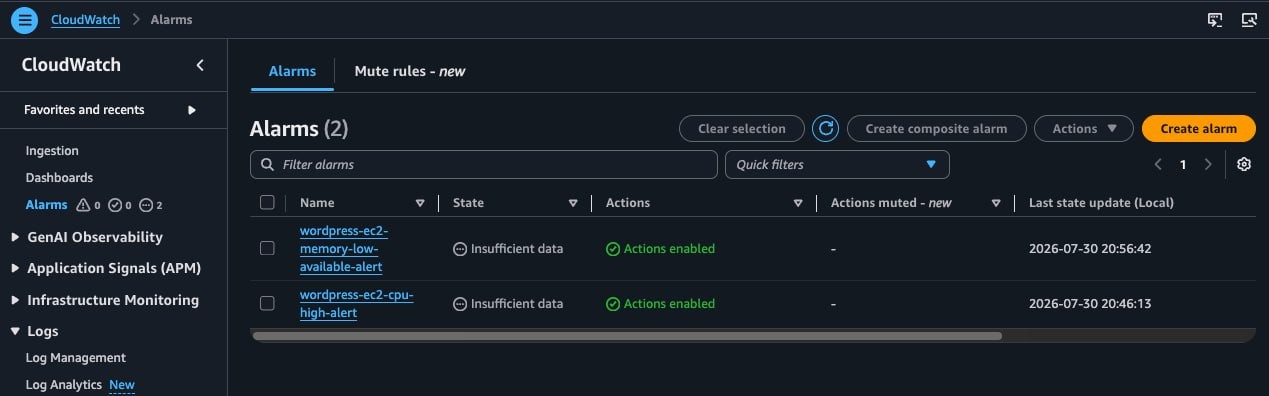The image size is (1269, 396).
Task: Open wordpress-ec2-memory-low-available-alert alarm link
Action: tap(344, 249)
